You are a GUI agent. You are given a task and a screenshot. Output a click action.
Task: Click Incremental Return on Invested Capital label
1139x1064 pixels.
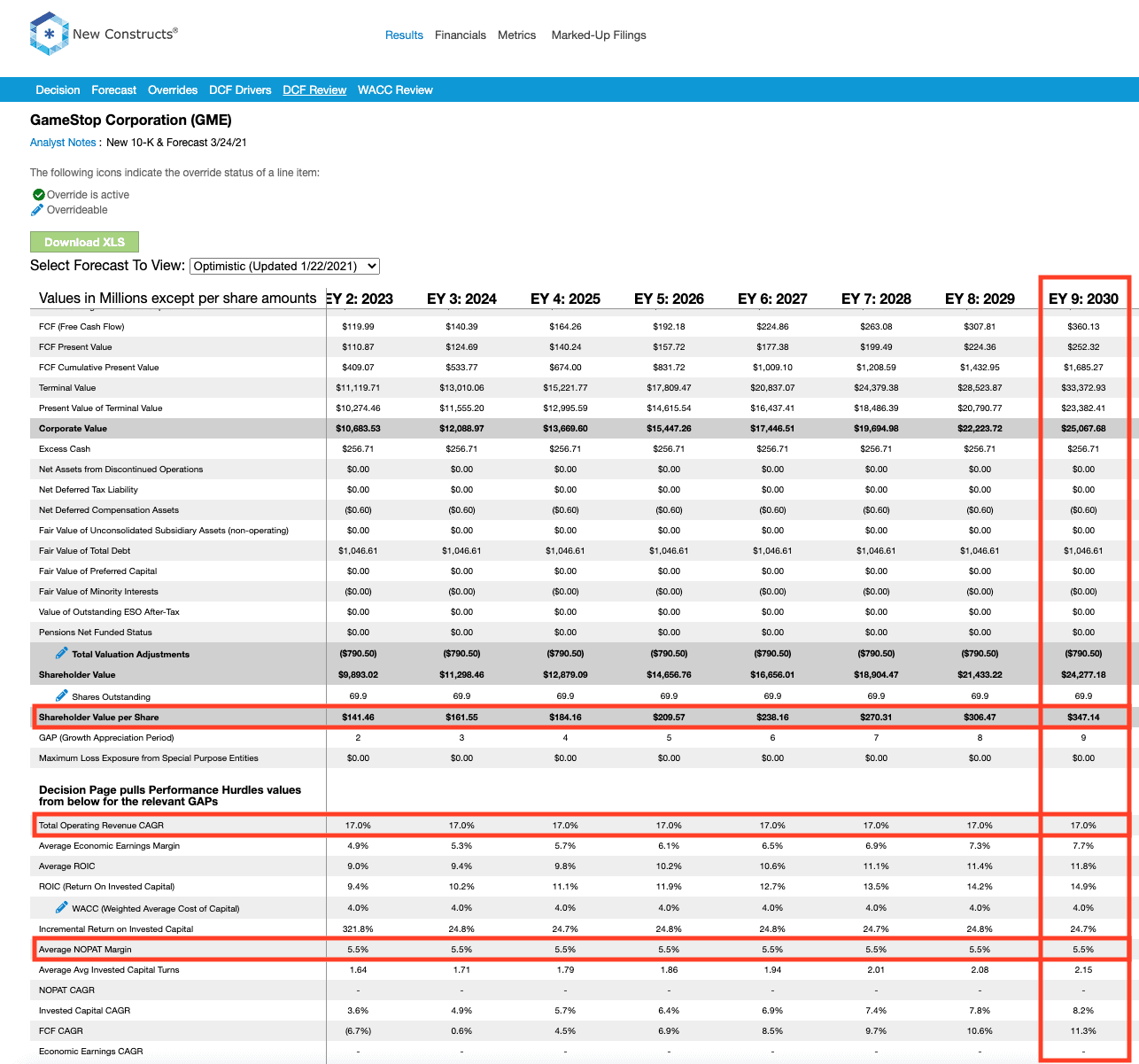click(116, 929)
